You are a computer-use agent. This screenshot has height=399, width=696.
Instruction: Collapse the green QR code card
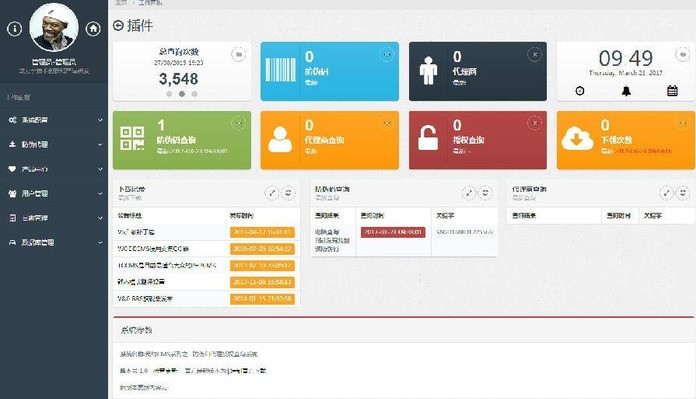pos(239,123)
